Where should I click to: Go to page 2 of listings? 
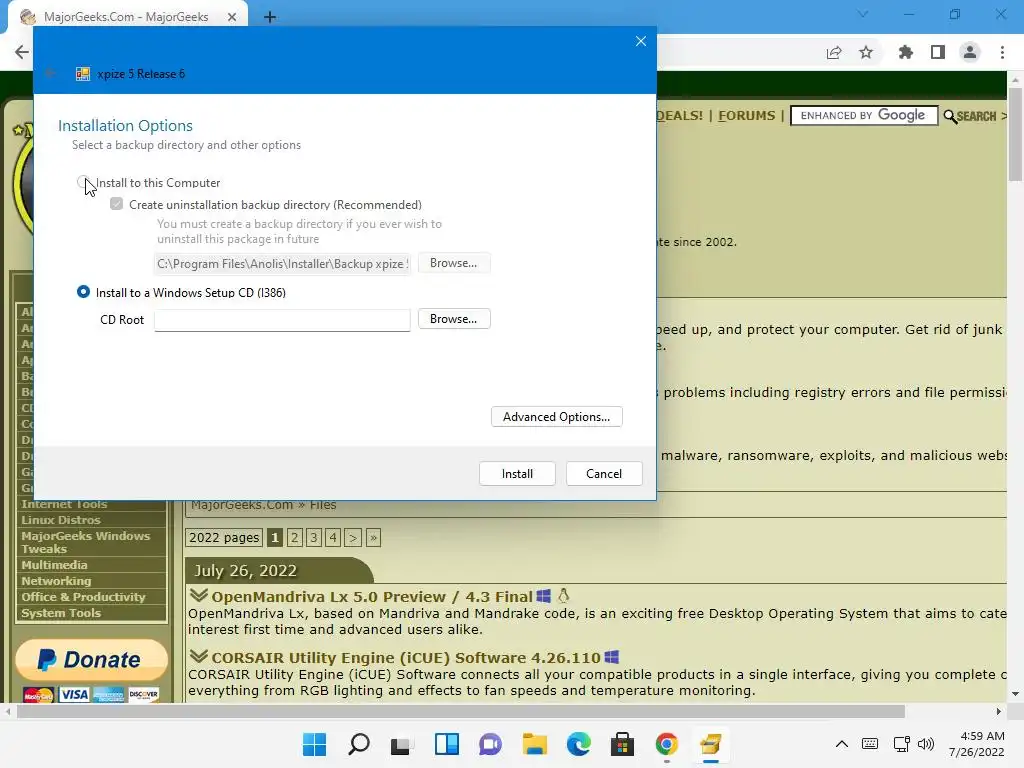click(295, 537)
